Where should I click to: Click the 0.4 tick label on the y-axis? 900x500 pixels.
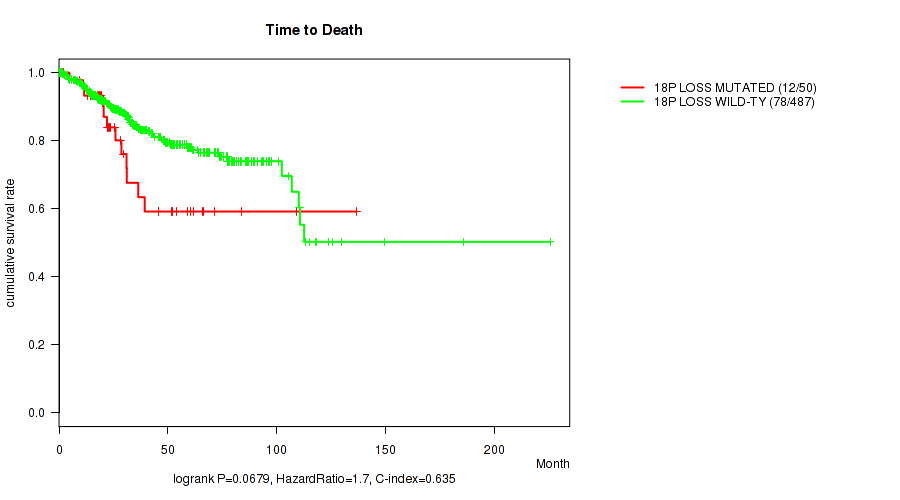36,277
